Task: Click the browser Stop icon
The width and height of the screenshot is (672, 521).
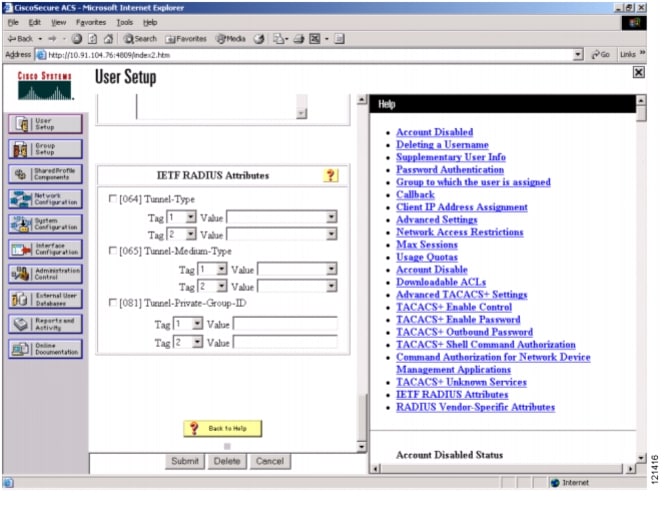Action: pos(77,39)
